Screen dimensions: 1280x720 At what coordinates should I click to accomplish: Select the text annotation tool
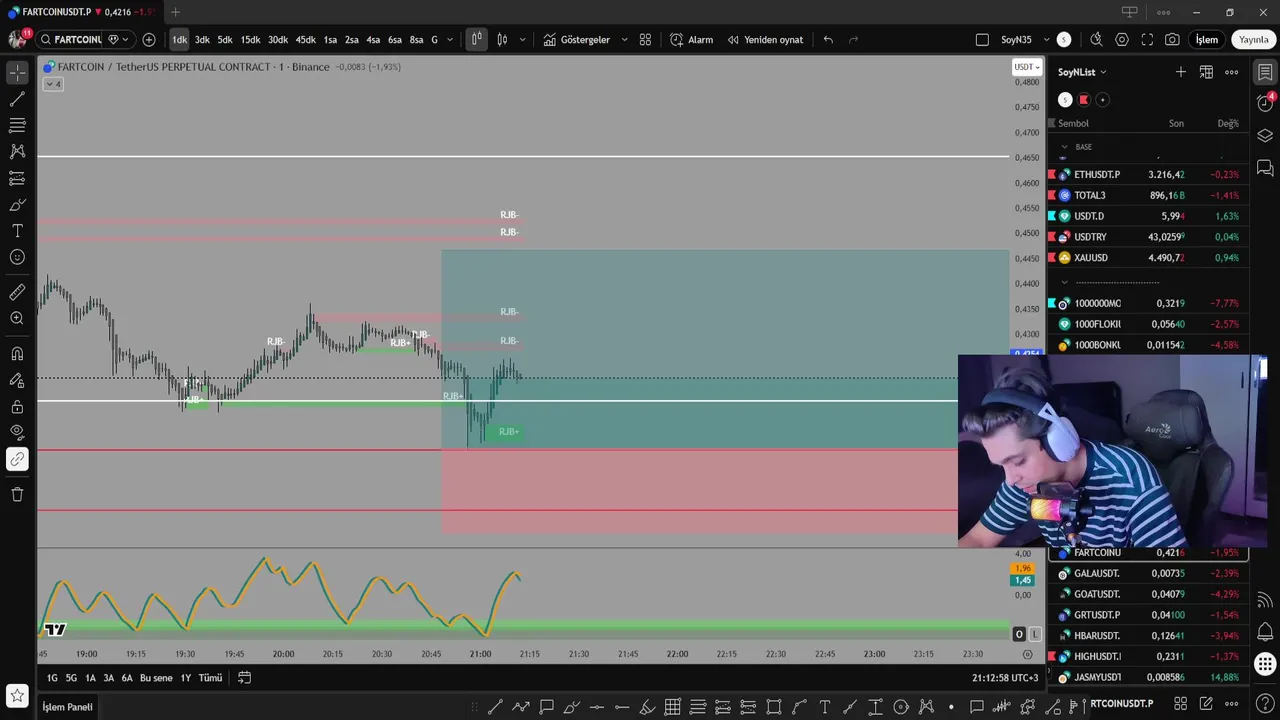pyautogui.click(x=17, y=231)
